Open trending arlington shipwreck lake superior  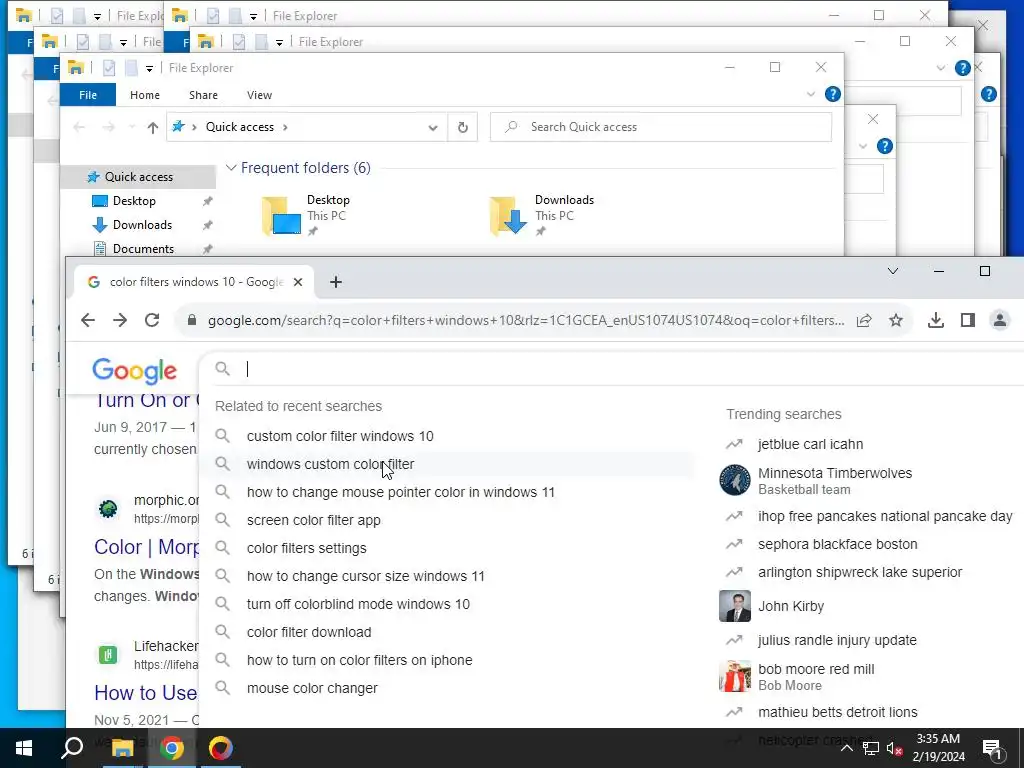click(860, 573)
